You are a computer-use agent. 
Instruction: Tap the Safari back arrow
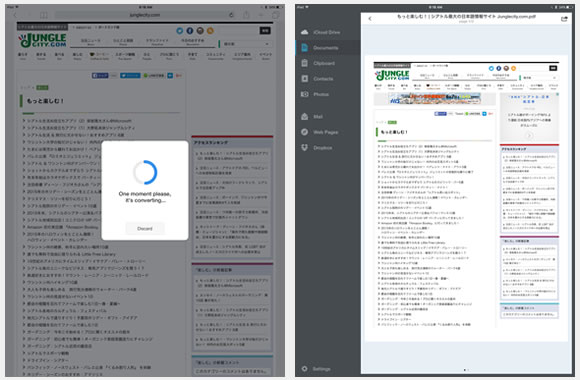15,15
